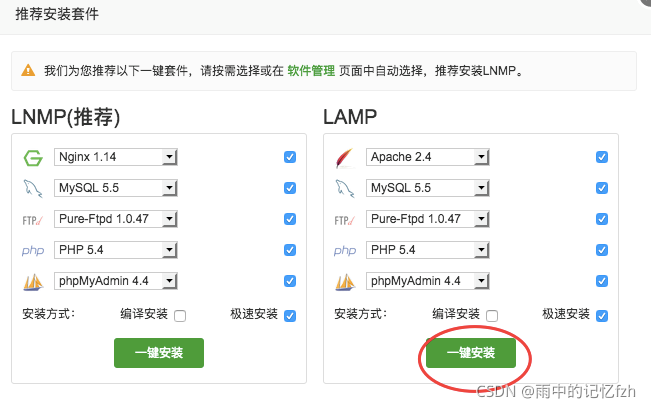The width and height of the screenshot is (651, 408).
Task: Open LAMP Pure-Ftpd 1.0.47 dropdown
Action: (428, 219)
